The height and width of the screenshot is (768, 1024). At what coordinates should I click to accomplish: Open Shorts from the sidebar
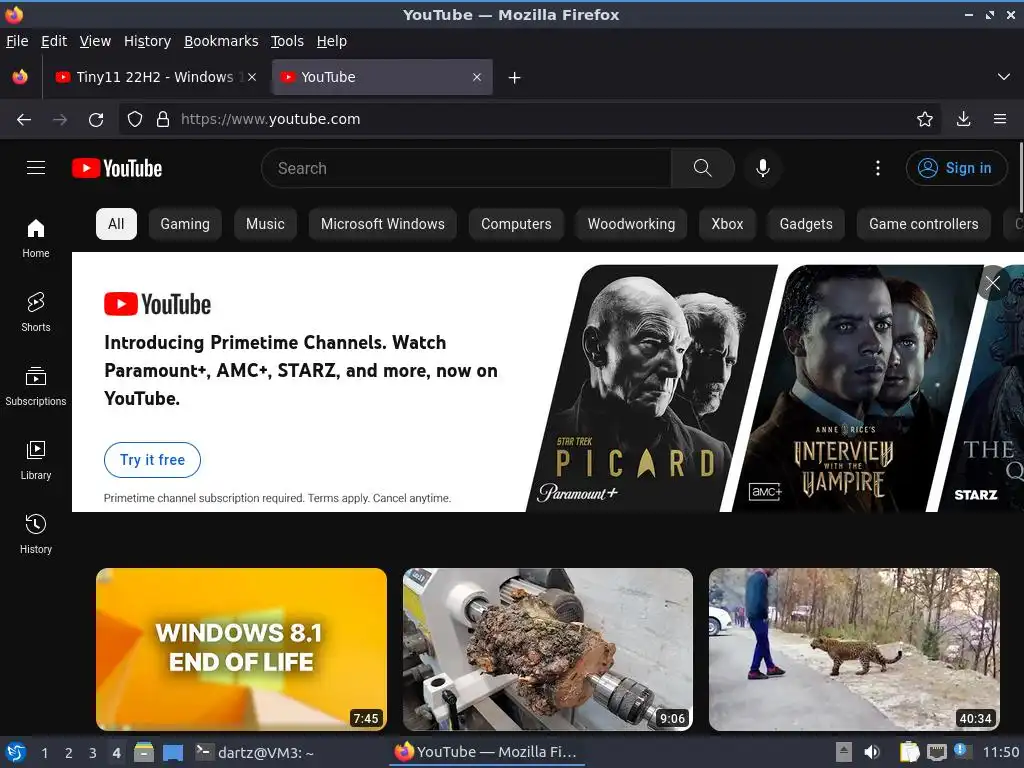click(36, 312)
